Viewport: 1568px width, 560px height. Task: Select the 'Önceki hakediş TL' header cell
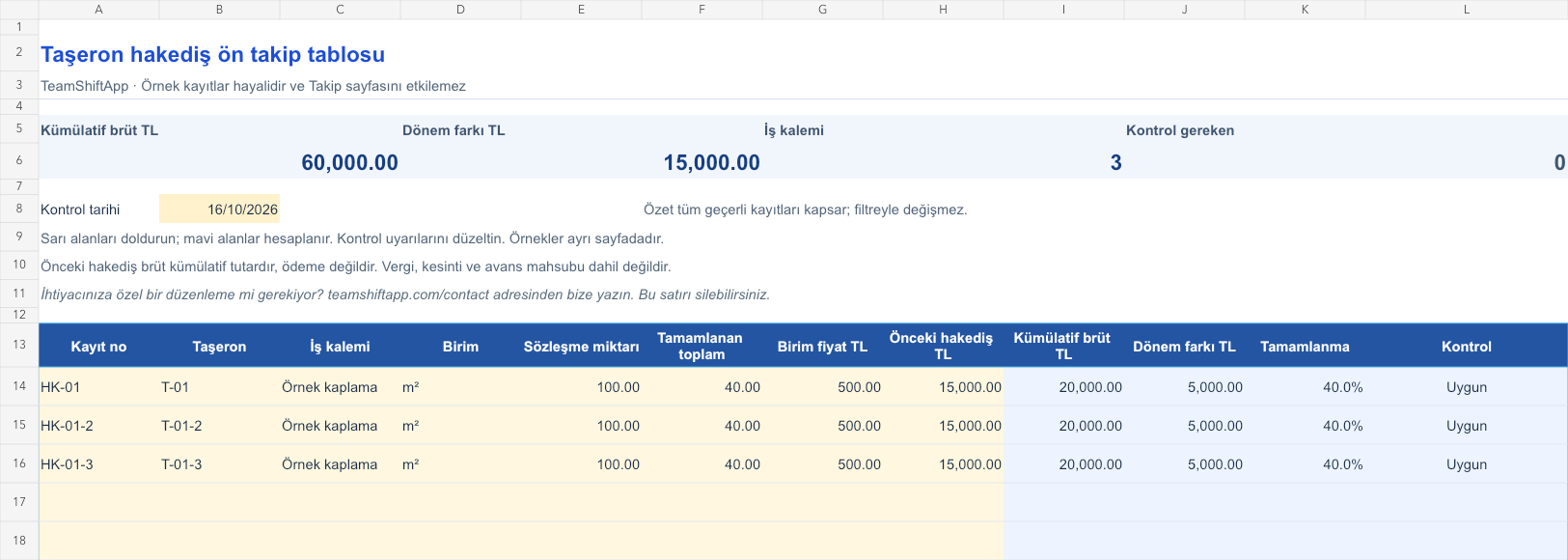[x=943, y=347]
